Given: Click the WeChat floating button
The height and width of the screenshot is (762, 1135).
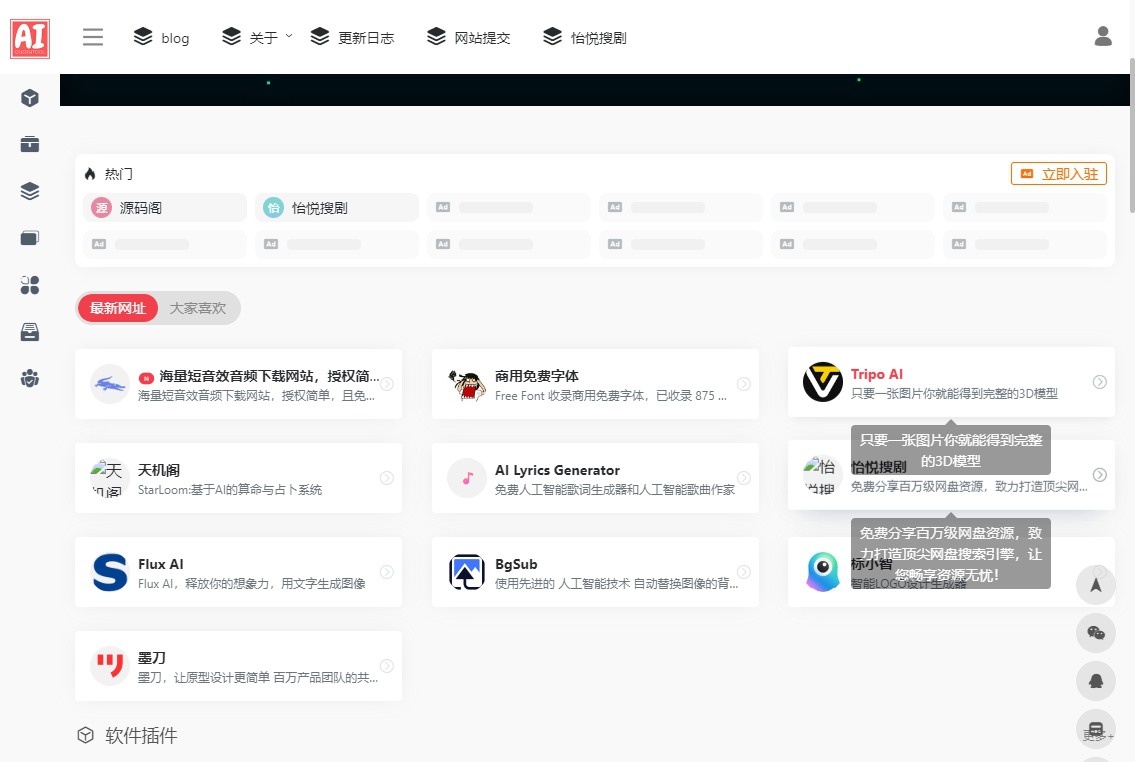Looking at the screenshot, I should 1096,633.
